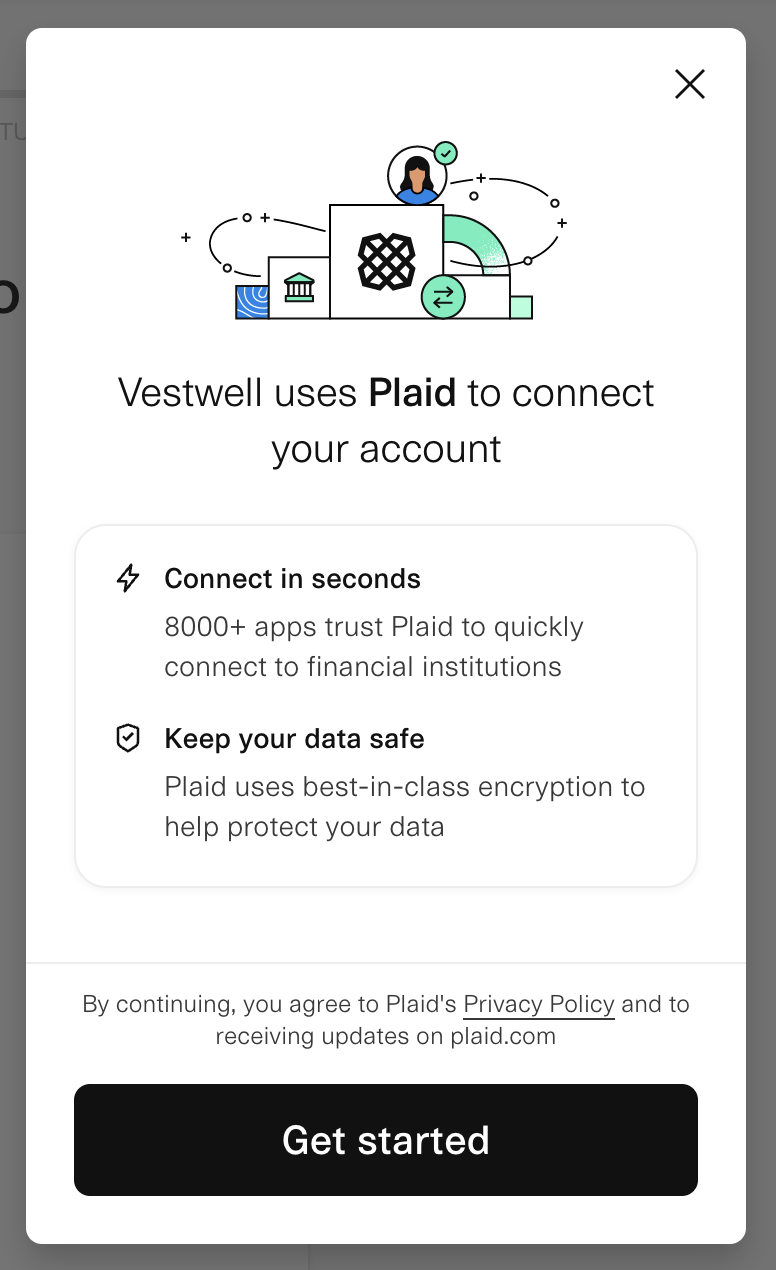Close the Plaid connection dialog
776x1270 pixels.
[x=690, y=85]
